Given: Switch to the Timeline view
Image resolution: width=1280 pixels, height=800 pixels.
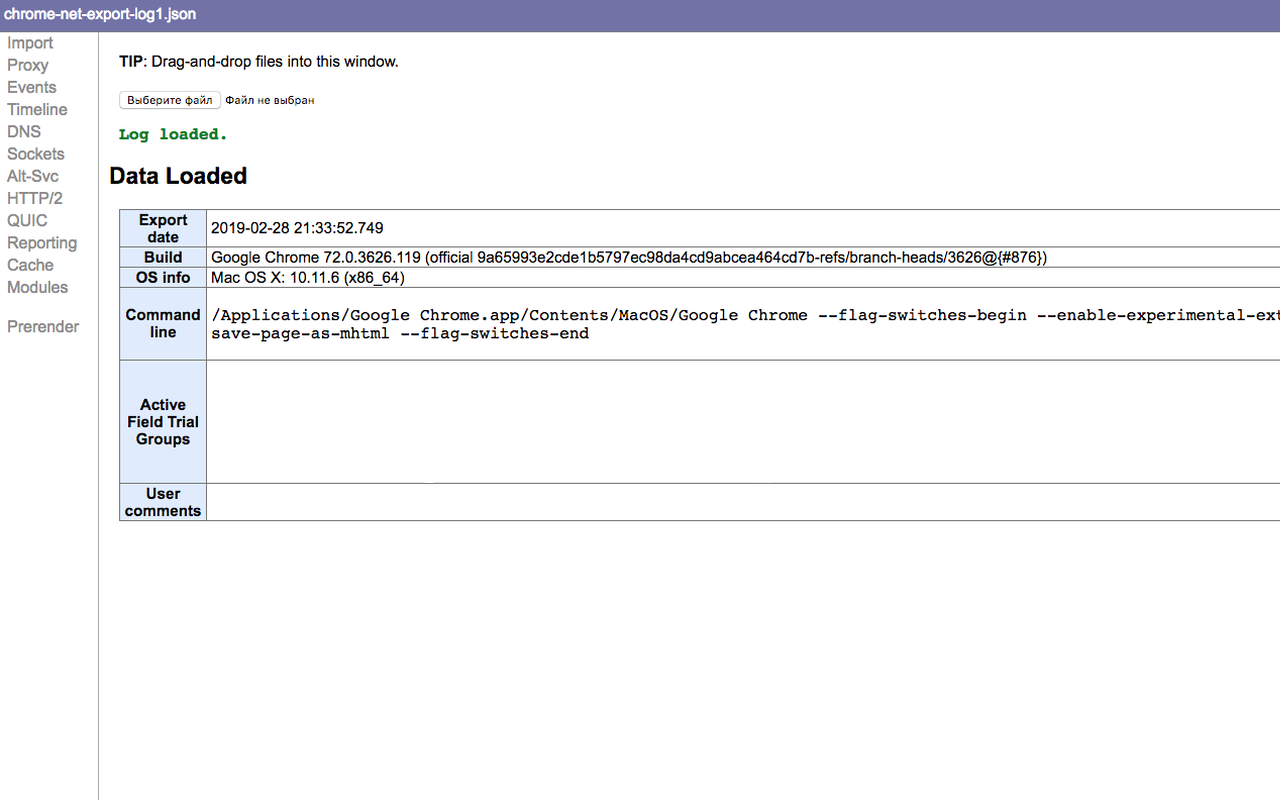Looking at the screenshot, I should pos(36,109).
